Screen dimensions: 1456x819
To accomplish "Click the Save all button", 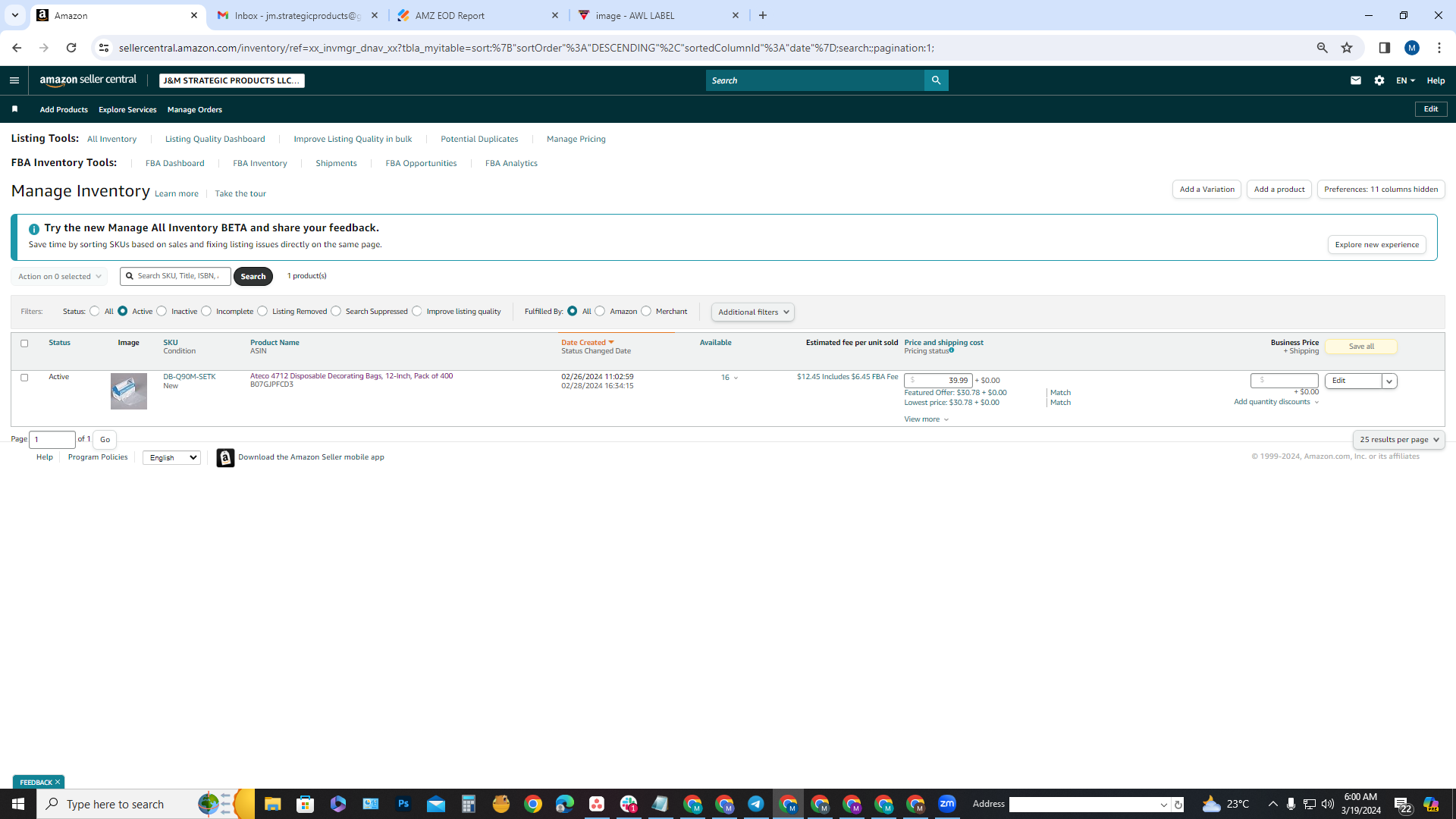I will tap(1361, 347).
